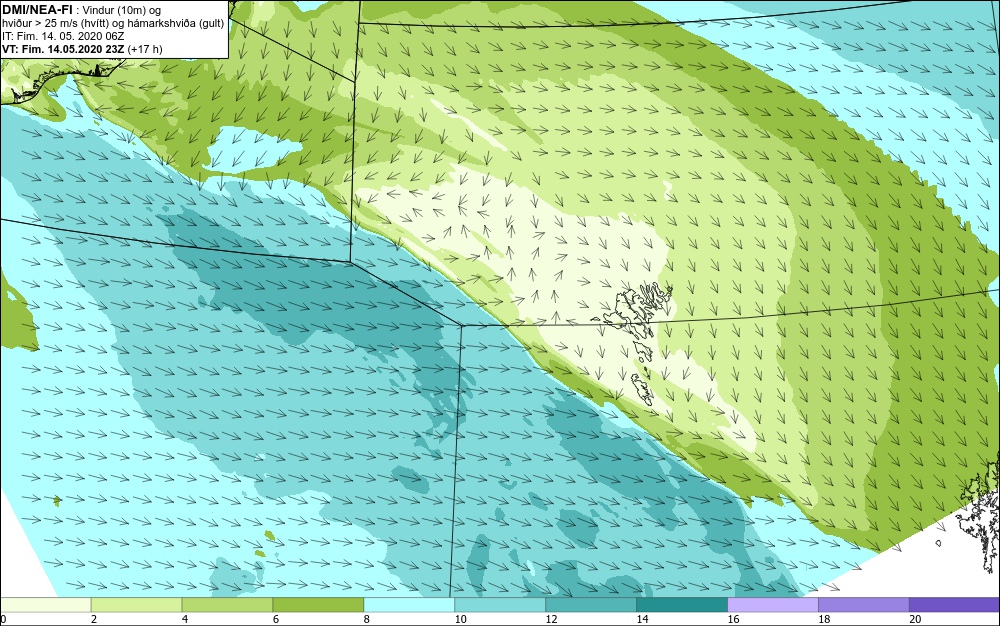Click the legend label '6'
The width and height of the screenshot is (1000, 626).
click(276, 619)
